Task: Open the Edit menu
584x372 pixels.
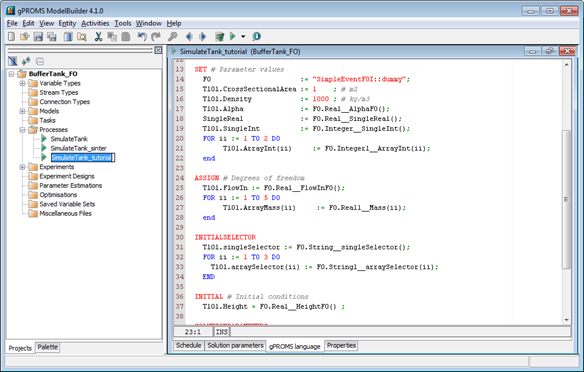Action: pyautogui.click(x=28, y=23)
